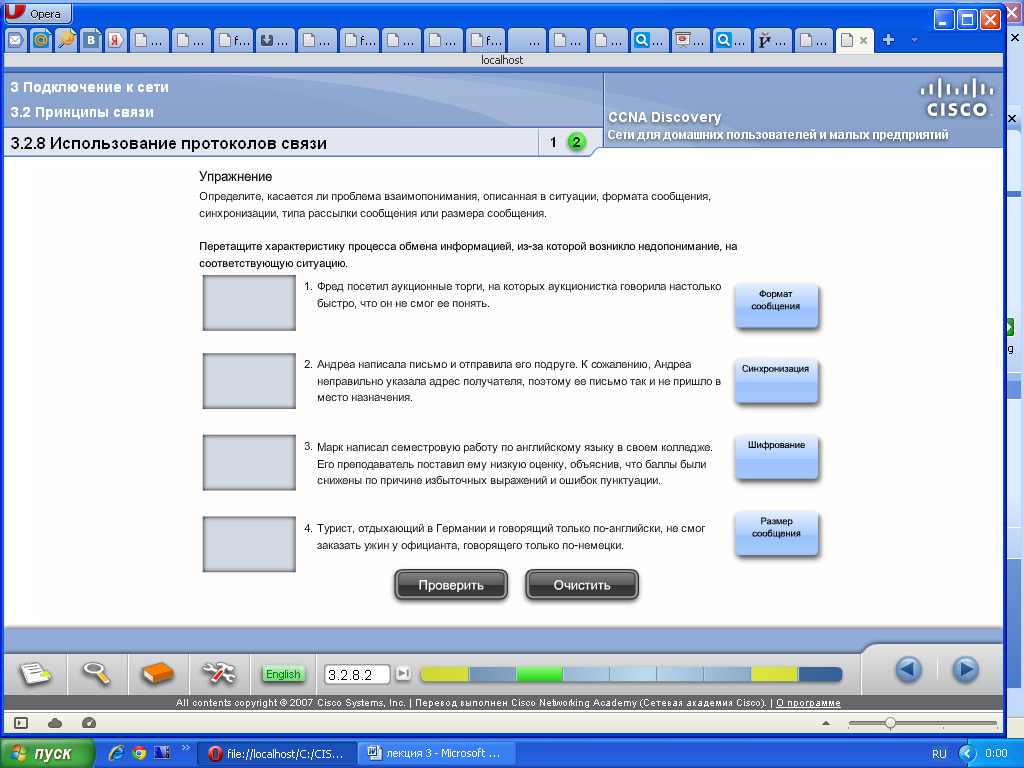Pick the 'Синхронизация' answer tile
The image size is (1024, 768).
[776, 381]
